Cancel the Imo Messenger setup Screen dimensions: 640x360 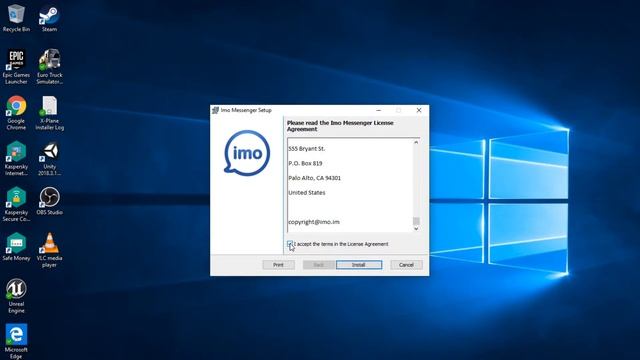[406, 265]
